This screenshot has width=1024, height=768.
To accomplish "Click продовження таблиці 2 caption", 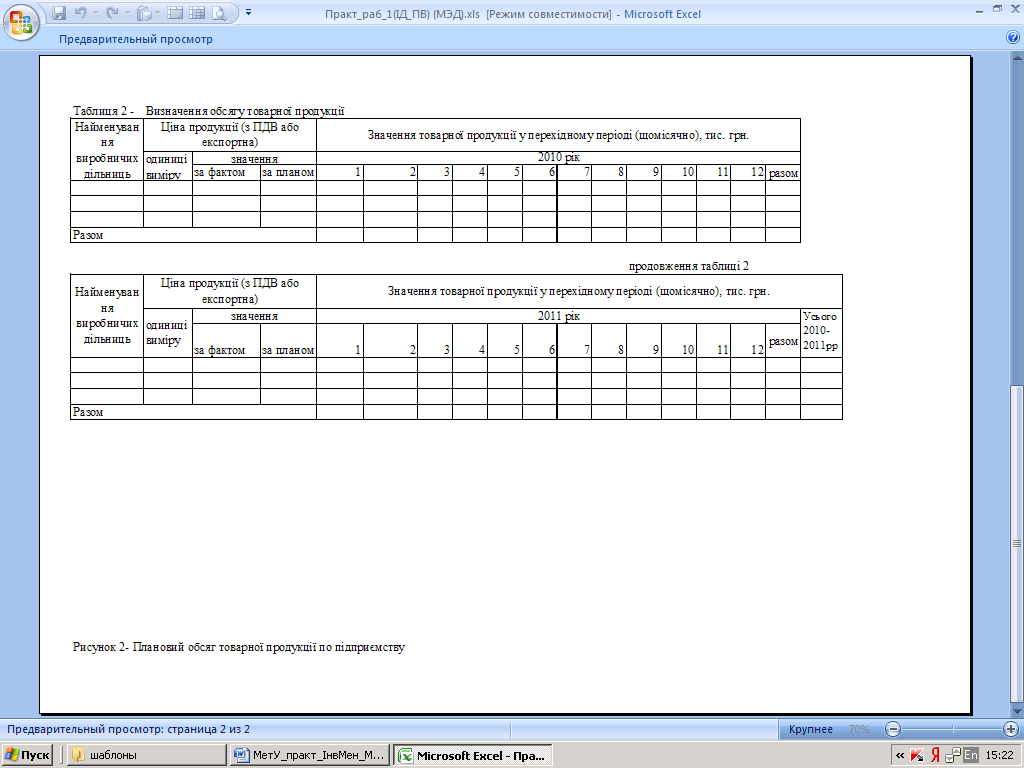I will point(688,266).
